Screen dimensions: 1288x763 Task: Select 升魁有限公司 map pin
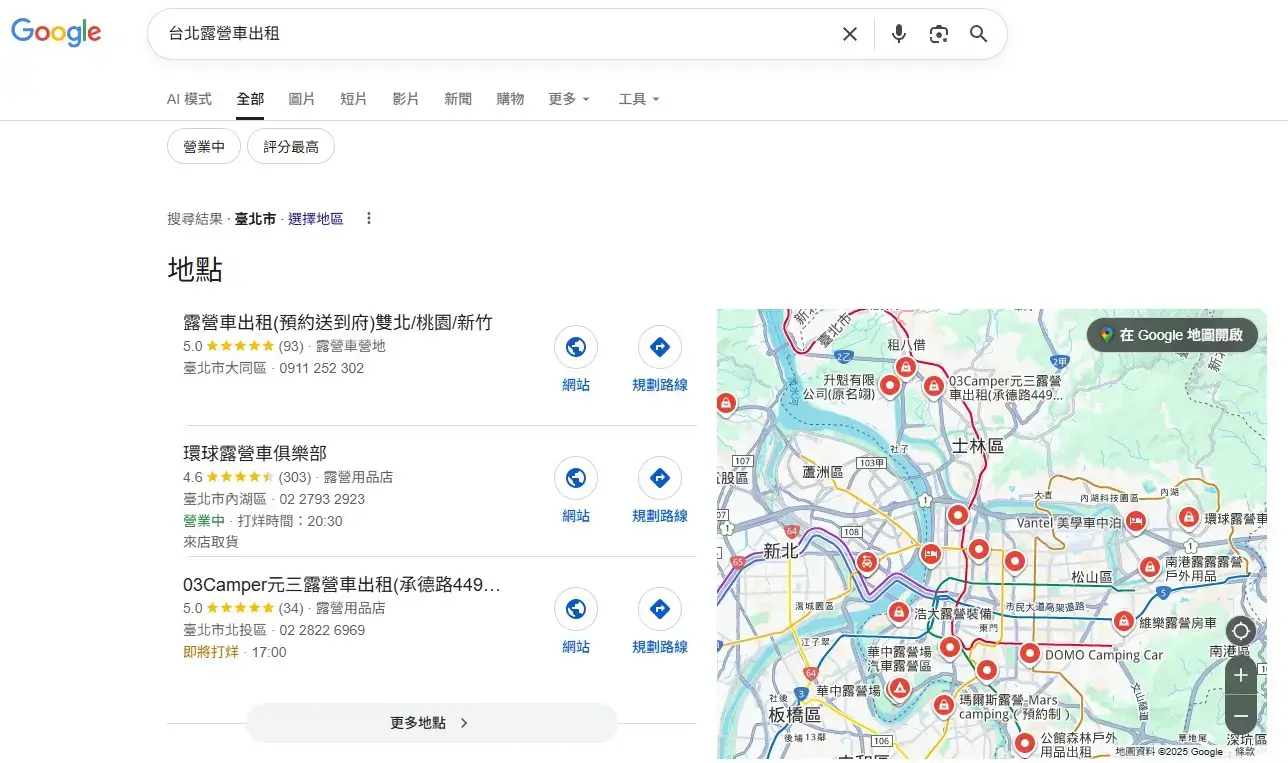(889, 385)
